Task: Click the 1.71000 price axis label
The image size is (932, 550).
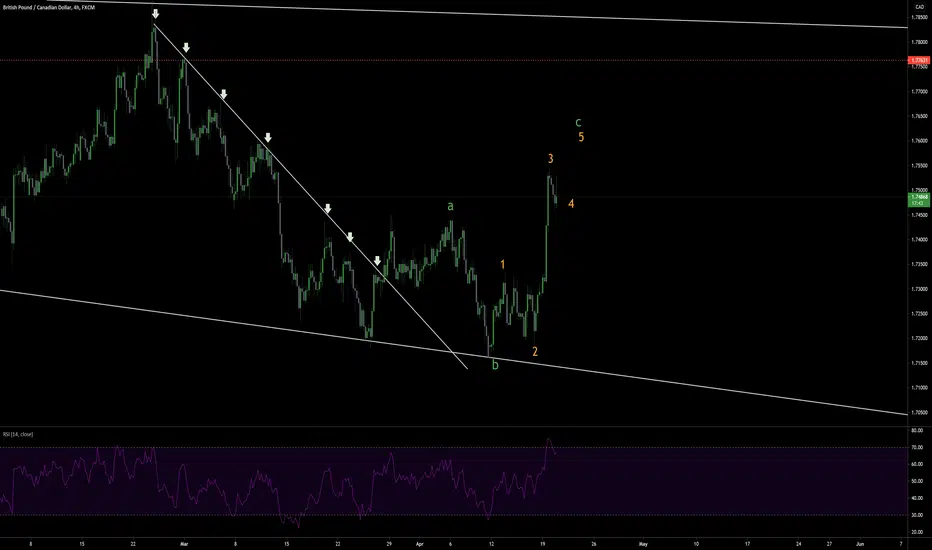Action: tap(919, 388)
